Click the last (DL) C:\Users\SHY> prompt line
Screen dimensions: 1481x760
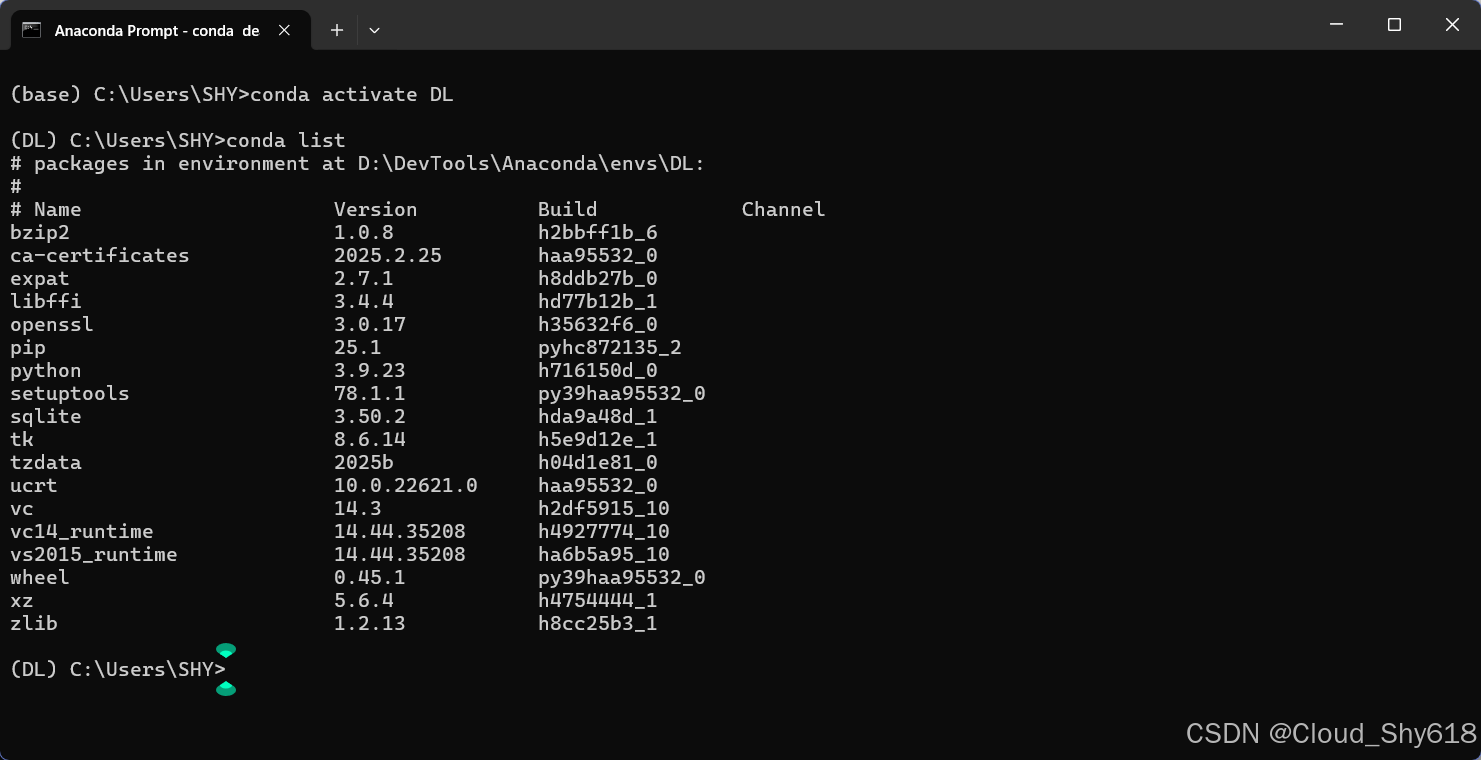[x=118, y=670]
